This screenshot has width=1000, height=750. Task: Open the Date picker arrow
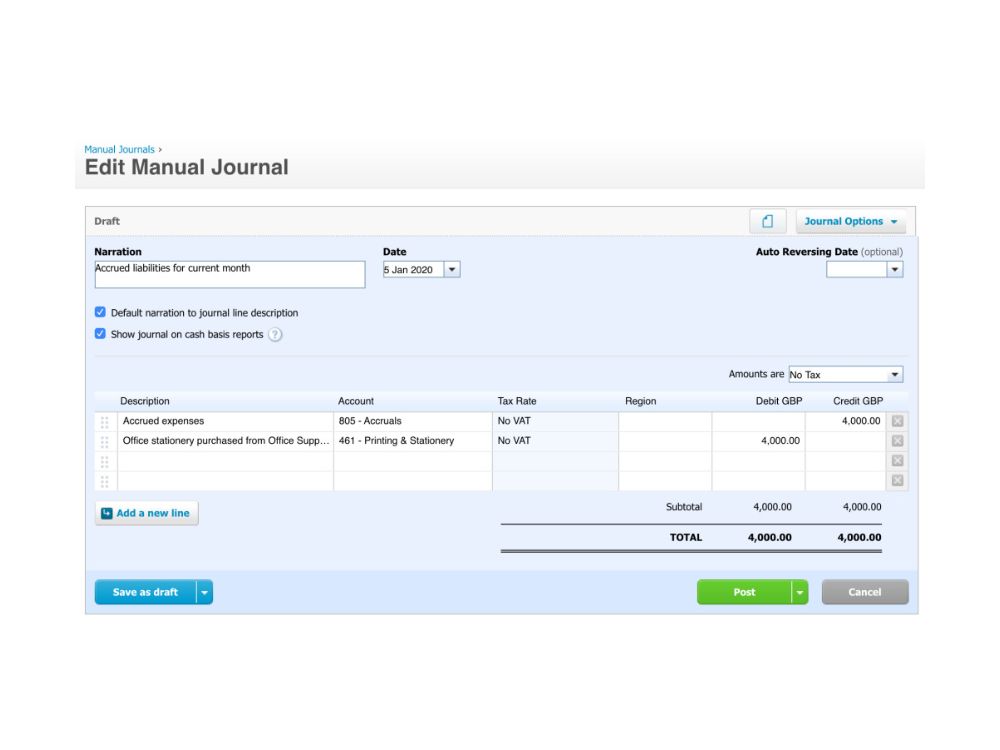tap(452, 269)
